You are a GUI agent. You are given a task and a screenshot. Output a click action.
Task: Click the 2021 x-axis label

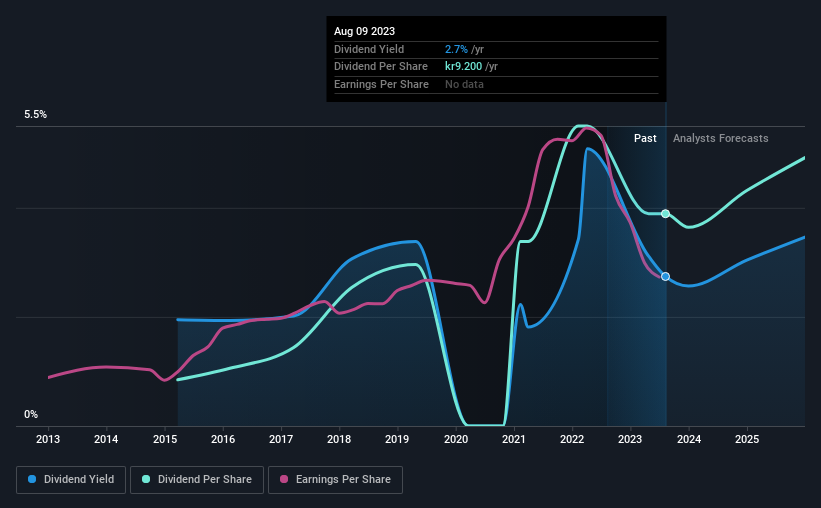(x=514, y=439)
